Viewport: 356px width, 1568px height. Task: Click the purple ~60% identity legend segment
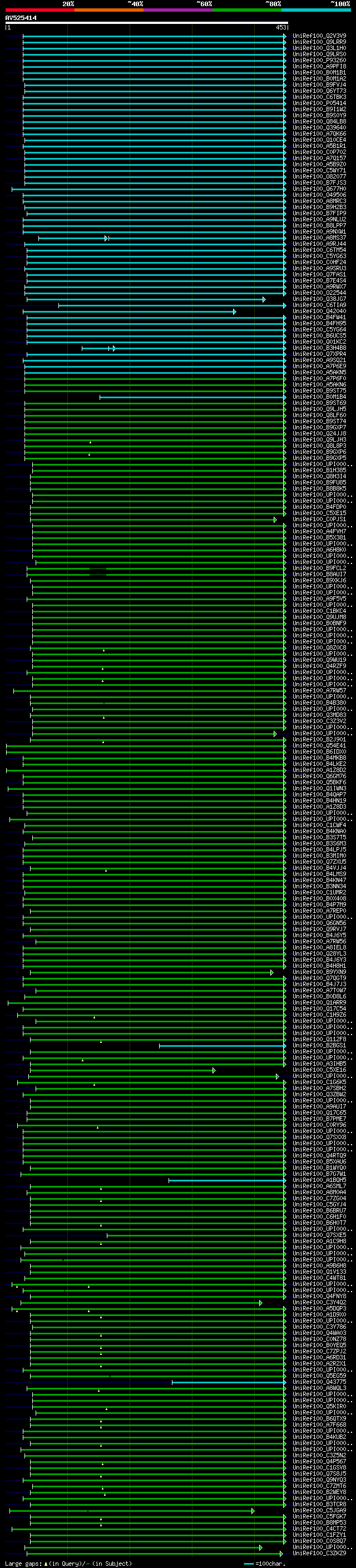pos(179,10)
